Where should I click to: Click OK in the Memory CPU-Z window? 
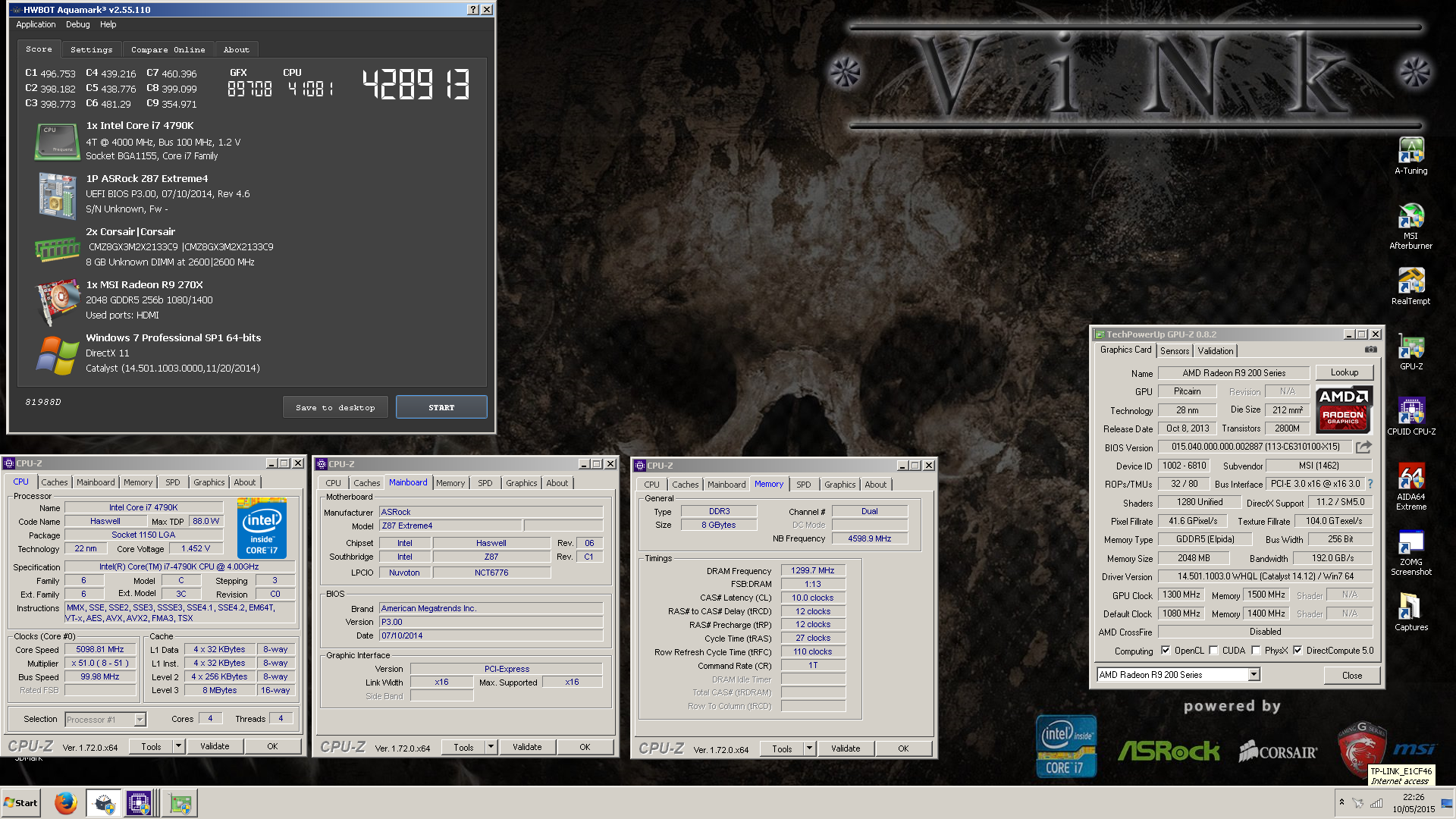(903, 748)
